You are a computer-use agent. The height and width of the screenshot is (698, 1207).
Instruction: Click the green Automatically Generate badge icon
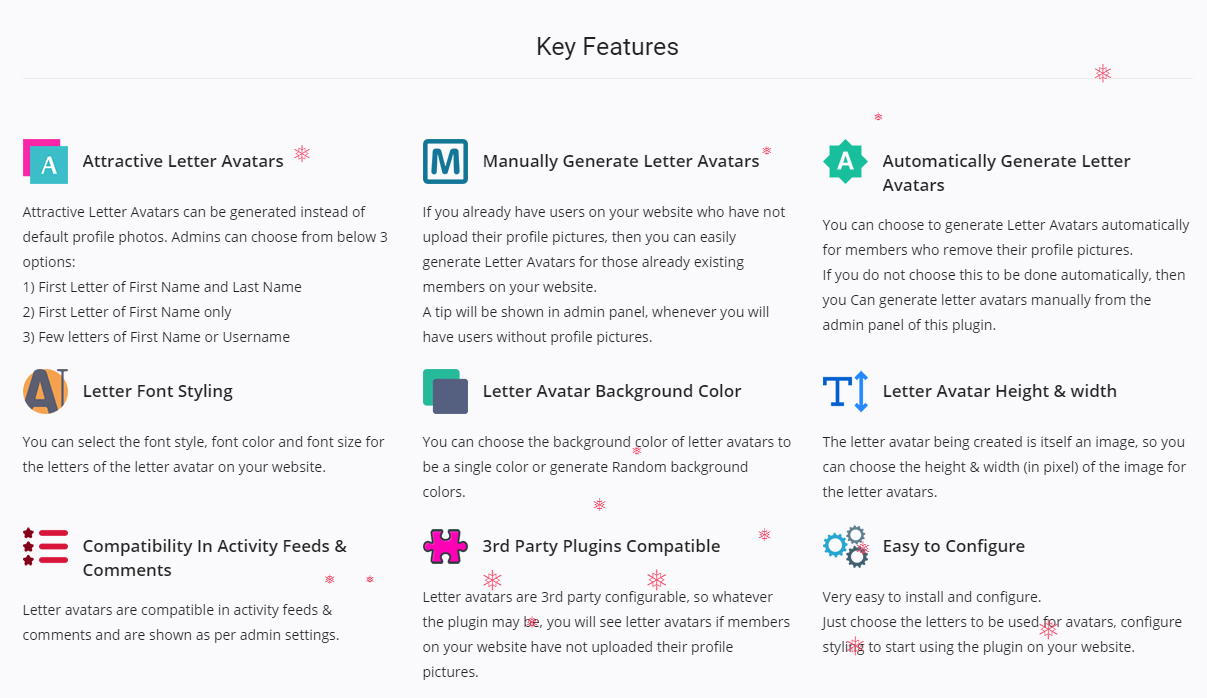tap(845, 161)
